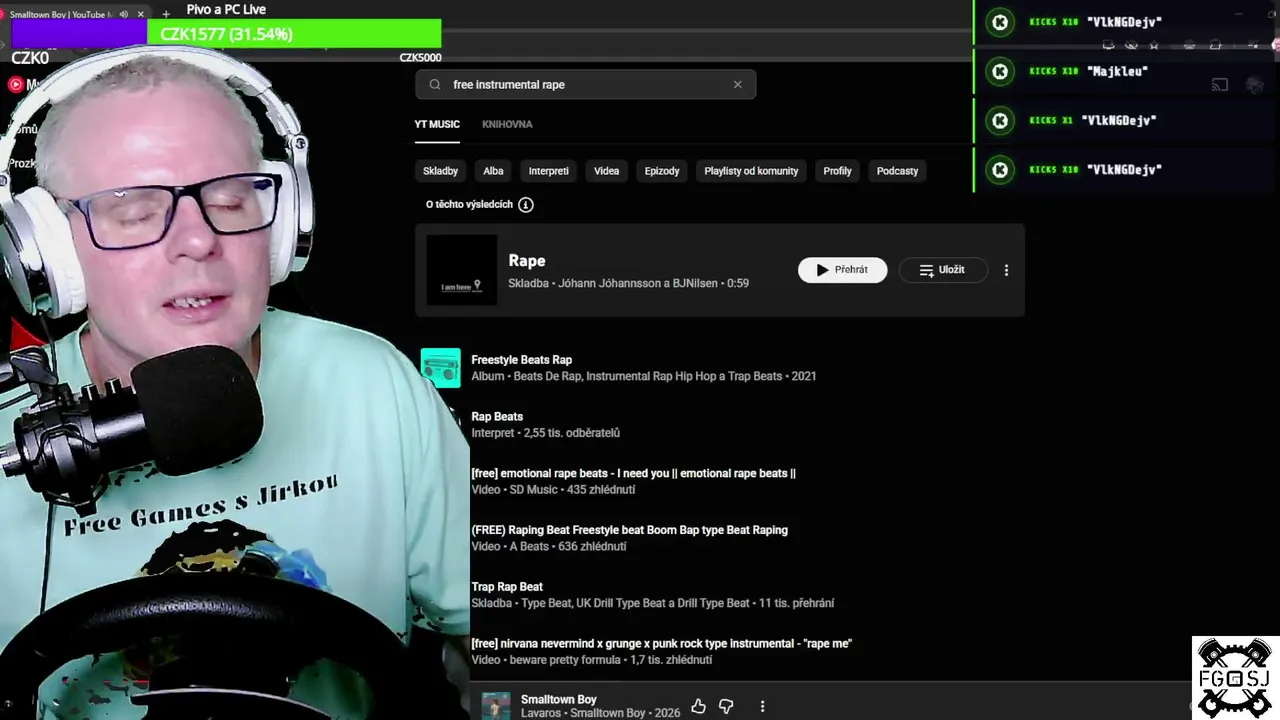This screenshot has width=1280, height=720.
Task: Clear the search field with the X
Action: coord(738,85)
